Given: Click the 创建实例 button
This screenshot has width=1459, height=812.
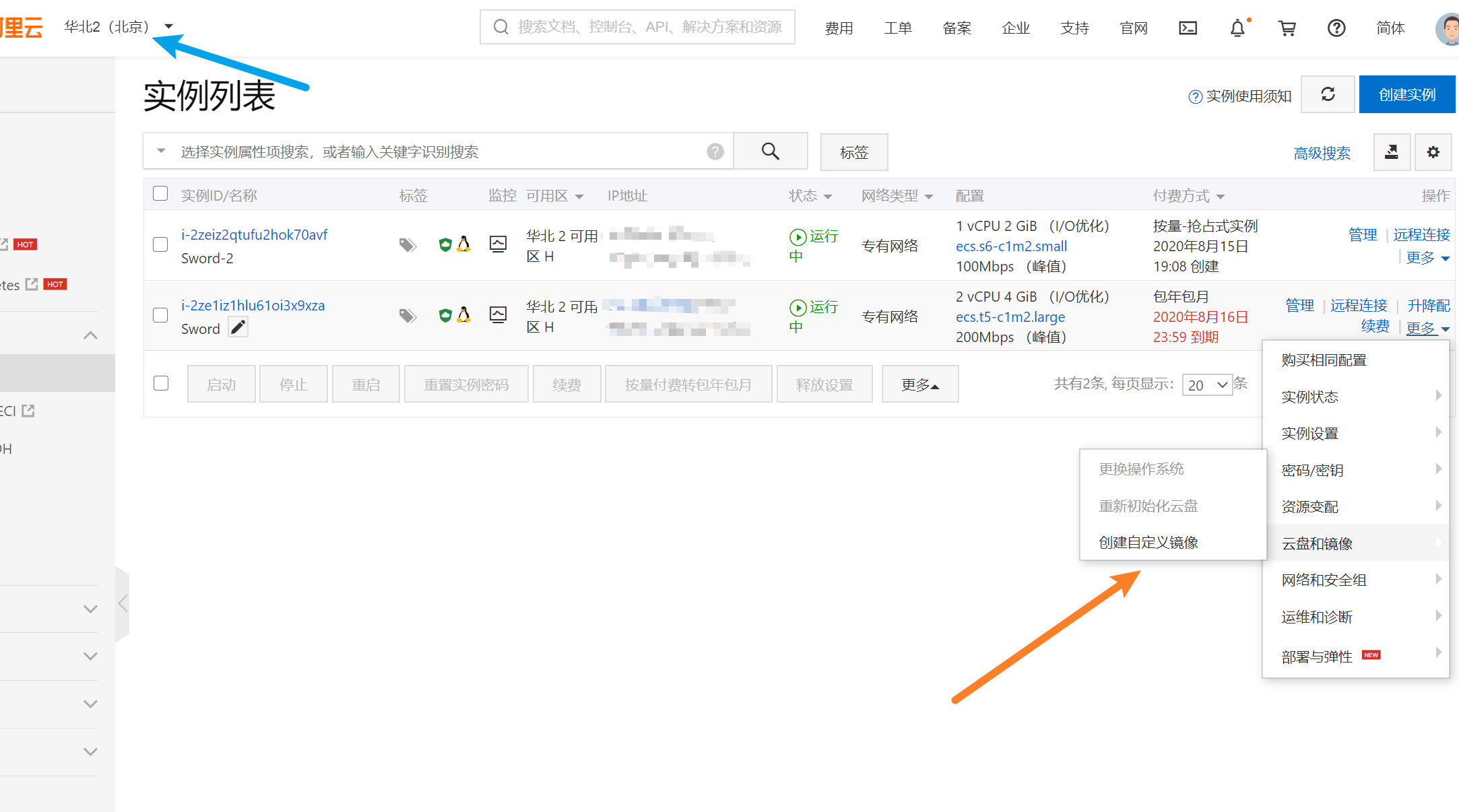Looking at the screenshot, I should (1406, 95).
